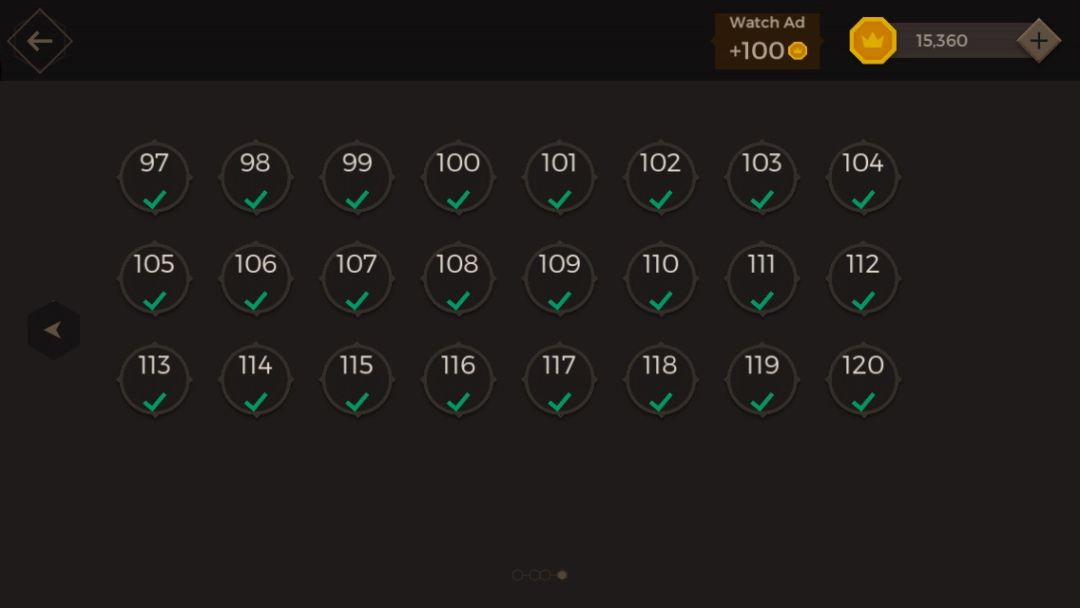The width and height of the screenshot is (1080, 608).
Task: Open level 104
Action: click(x=863, y=178)
